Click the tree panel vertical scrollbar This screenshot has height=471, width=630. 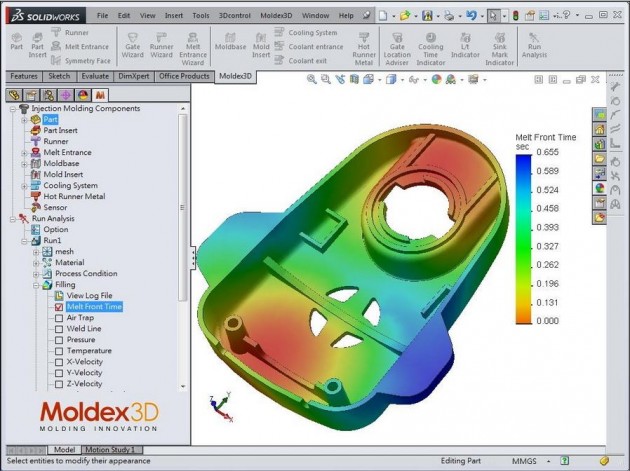coord(183,207)
